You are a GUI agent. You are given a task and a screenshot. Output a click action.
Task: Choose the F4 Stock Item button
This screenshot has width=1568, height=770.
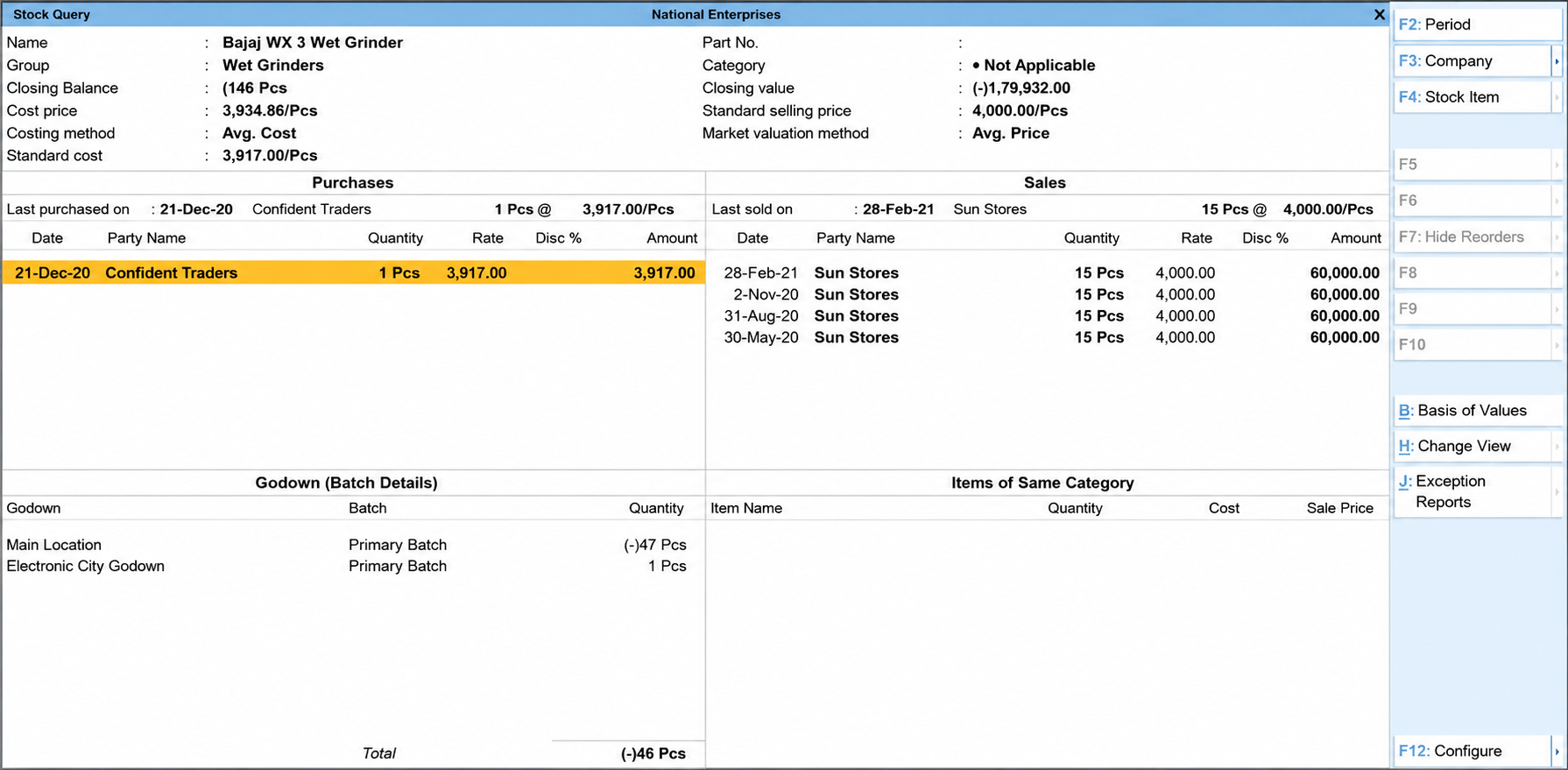pos(1472,97)
